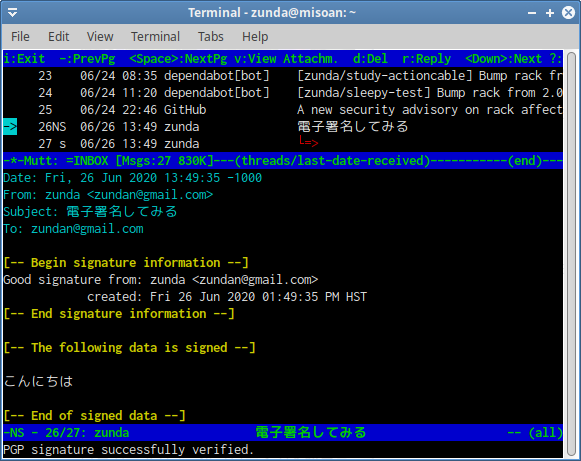This screenshot has height=461, width=581.
Task: Select message 27 from zunda
Action: pos(283,144)
